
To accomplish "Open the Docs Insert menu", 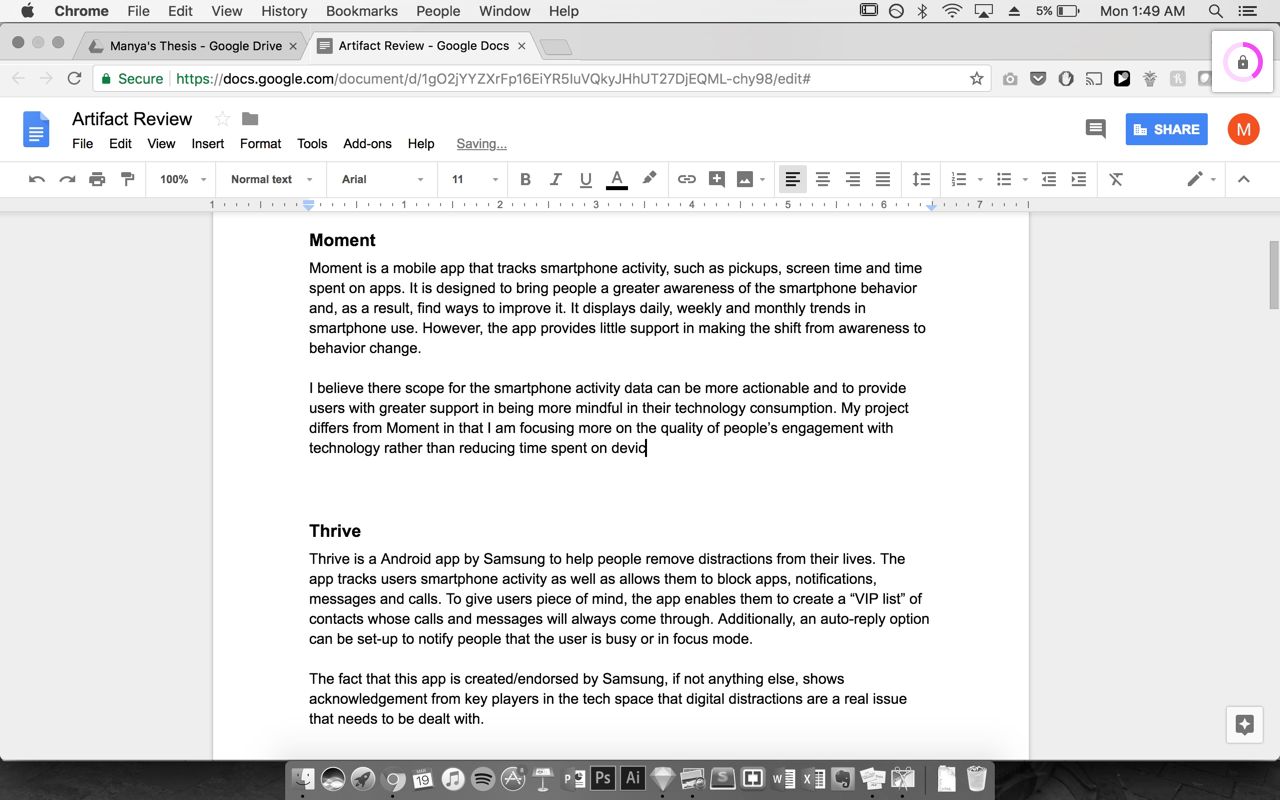I will 207,143.
